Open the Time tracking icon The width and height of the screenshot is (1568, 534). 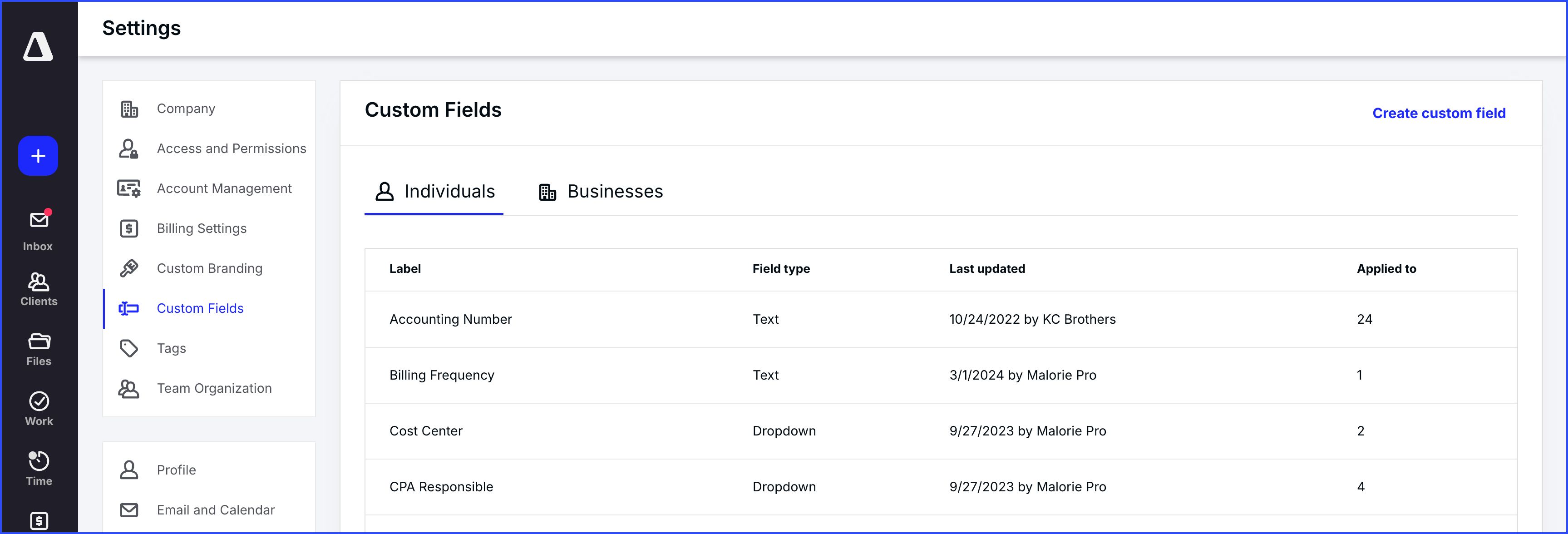(x=38, y=468)
